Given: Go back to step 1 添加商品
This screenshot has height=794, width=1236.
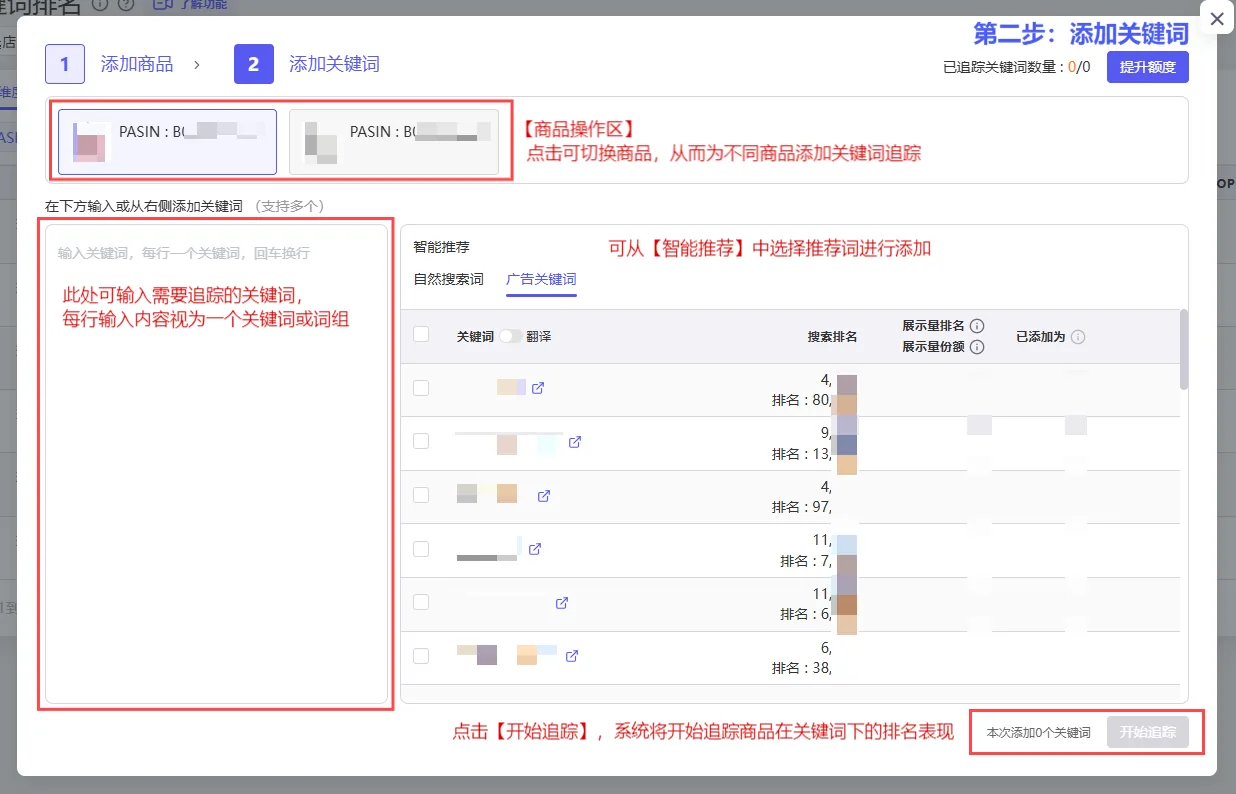Looking at the screenshot, I should 109,64.
